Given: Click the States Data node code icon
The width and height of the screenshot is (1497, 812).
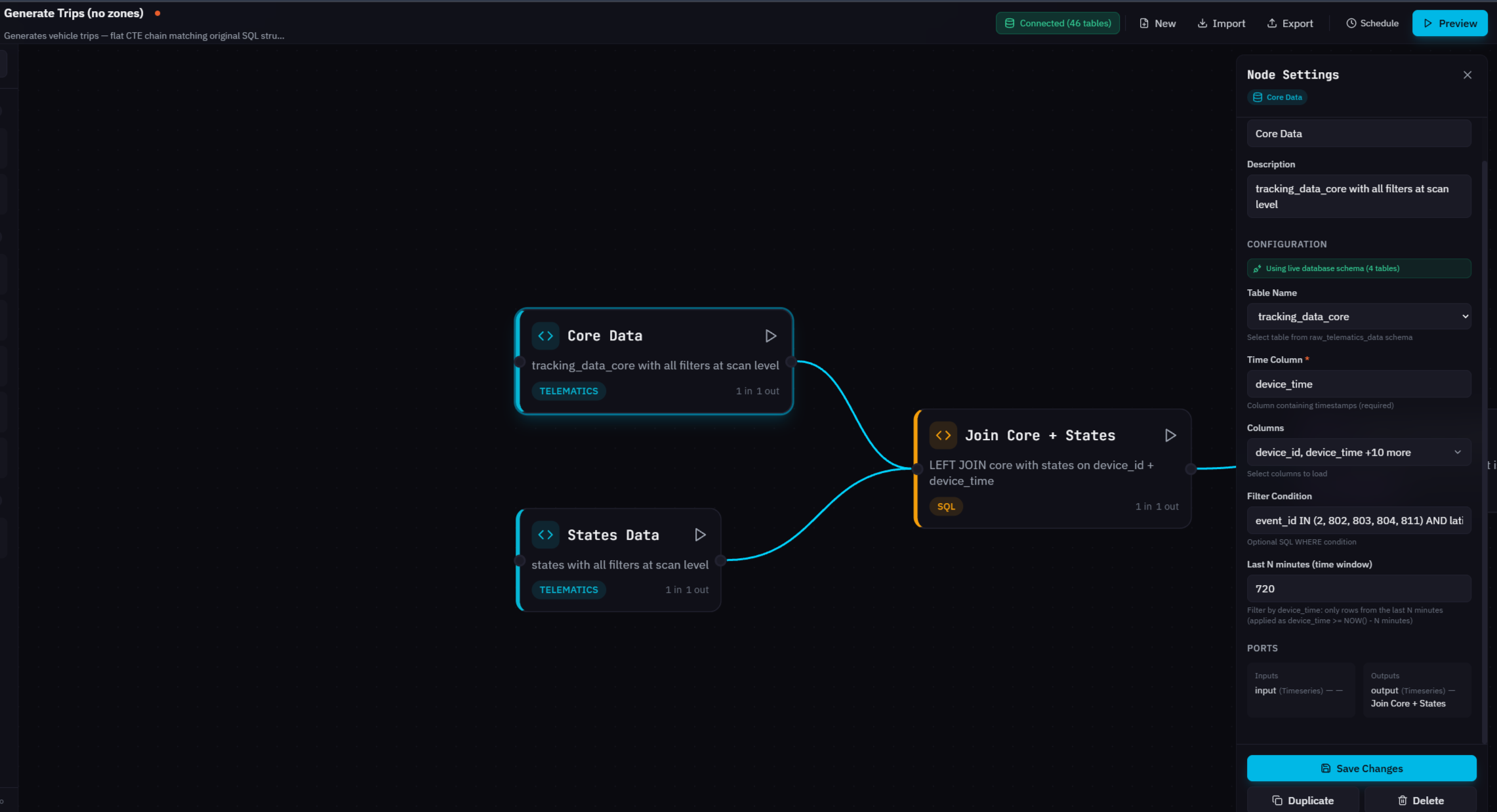Looking at the screenshot, I should [x=545, y=535].
